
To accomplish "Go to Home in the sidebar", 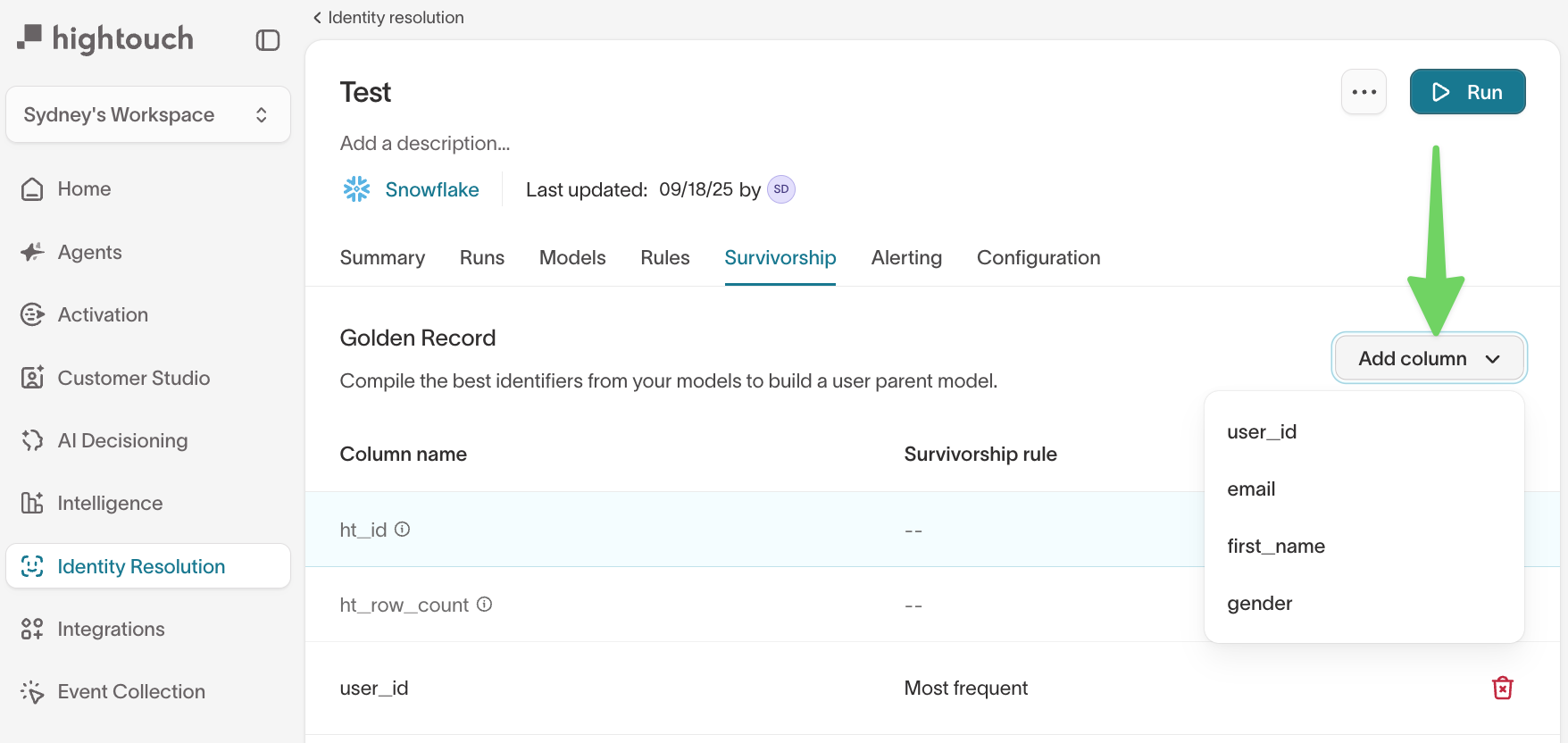I will click(84, 188).
